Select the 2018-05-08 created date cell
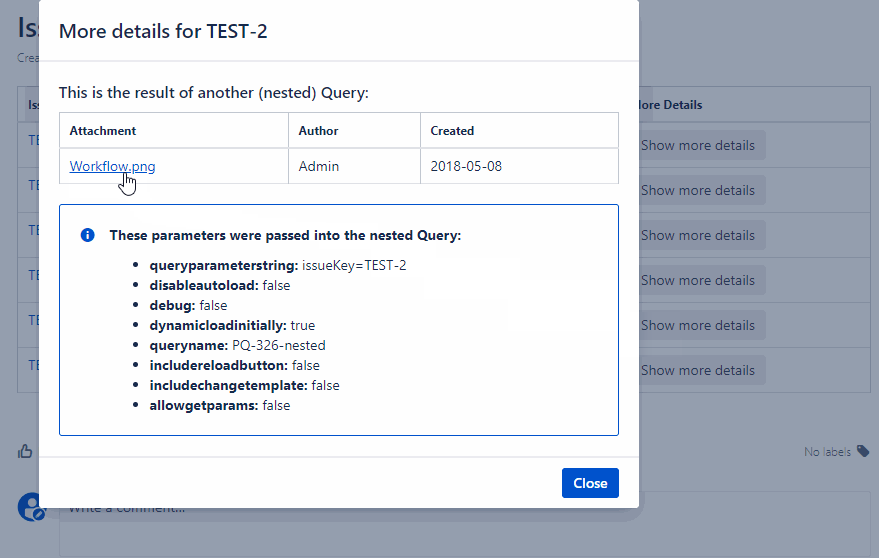Screen dimensions: 879x558 [x=466, y=166]
